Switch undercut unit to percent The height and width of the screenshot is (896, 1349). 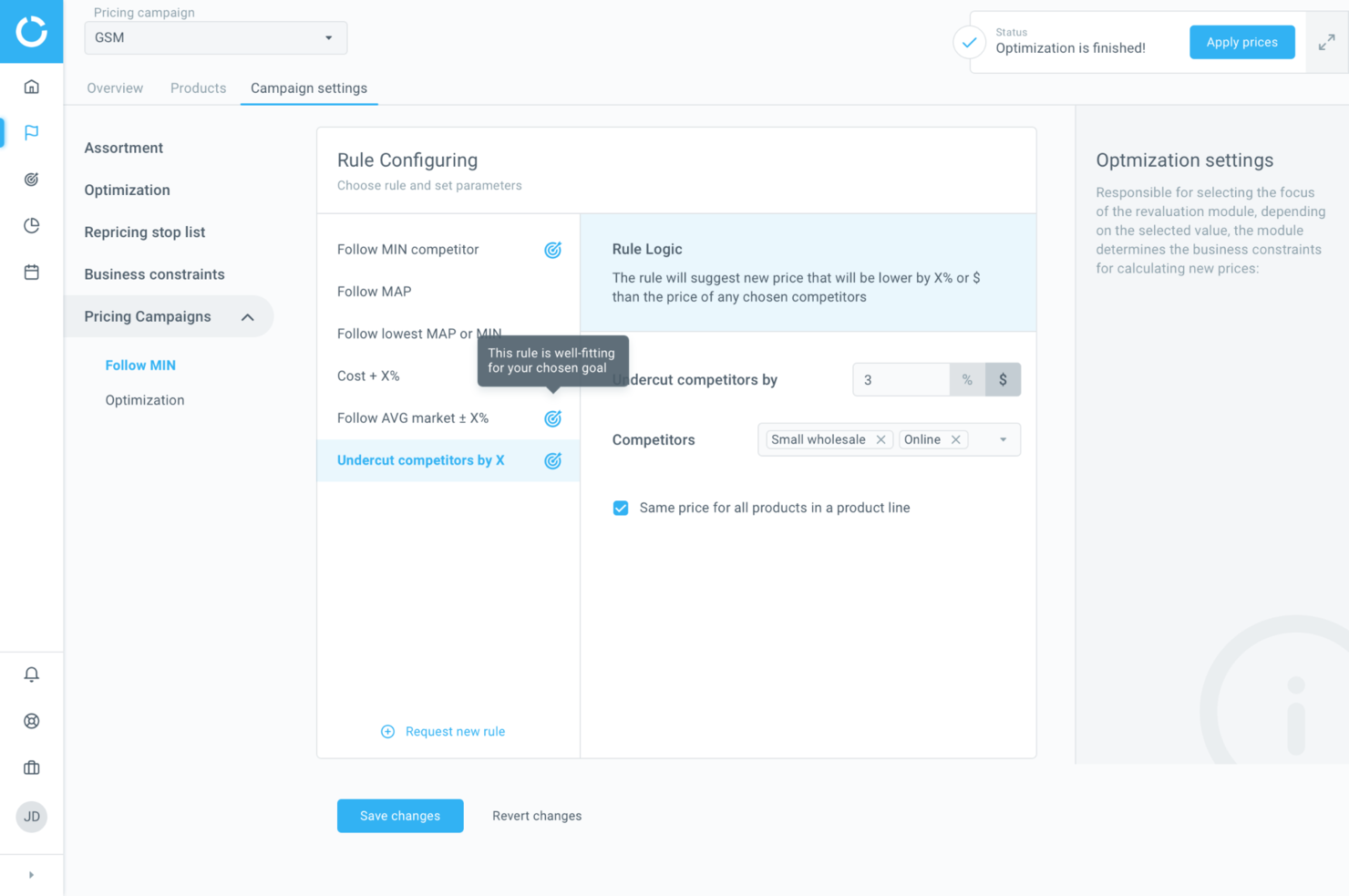point(967,380)
